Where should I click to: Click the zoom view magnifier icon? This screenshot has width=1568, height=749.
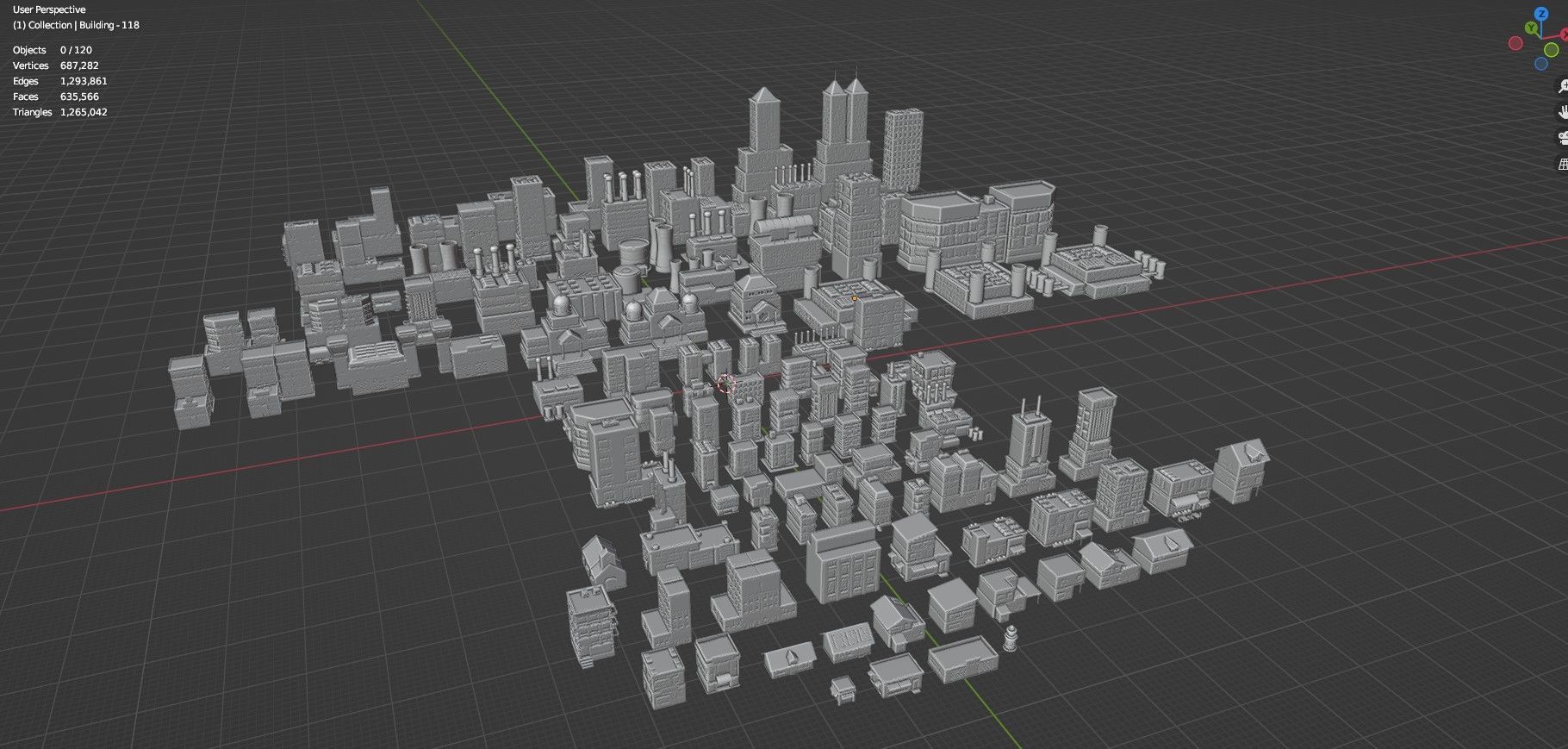click(x=1563, y=86)
